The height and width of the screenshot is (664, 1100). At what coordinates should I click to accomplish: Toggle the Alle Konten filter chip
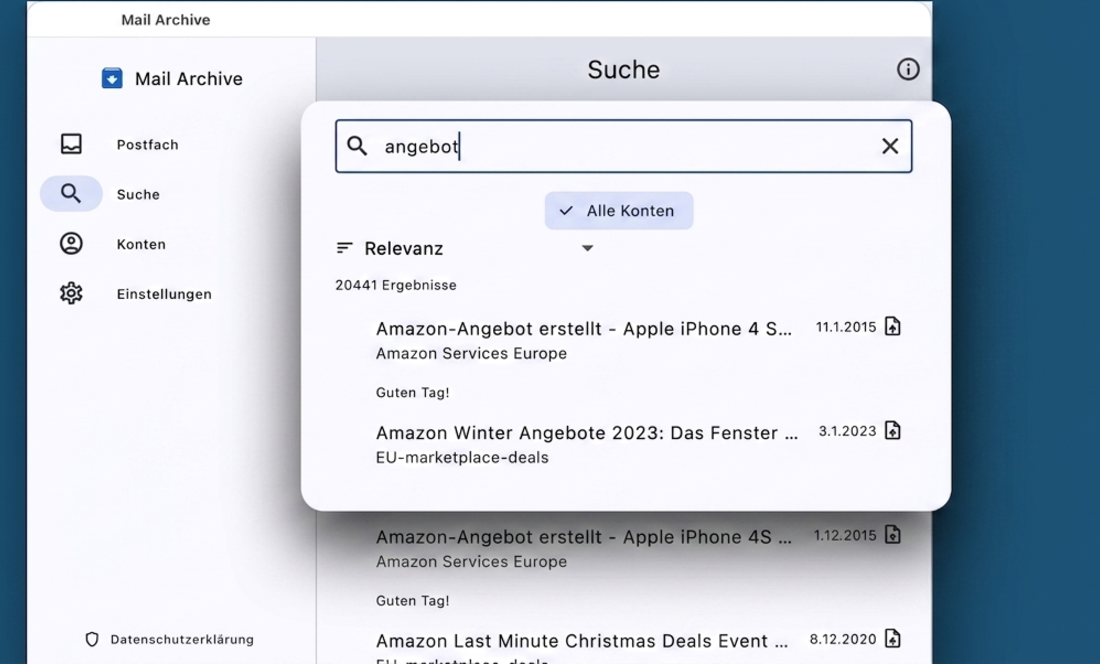coord(619,210)
